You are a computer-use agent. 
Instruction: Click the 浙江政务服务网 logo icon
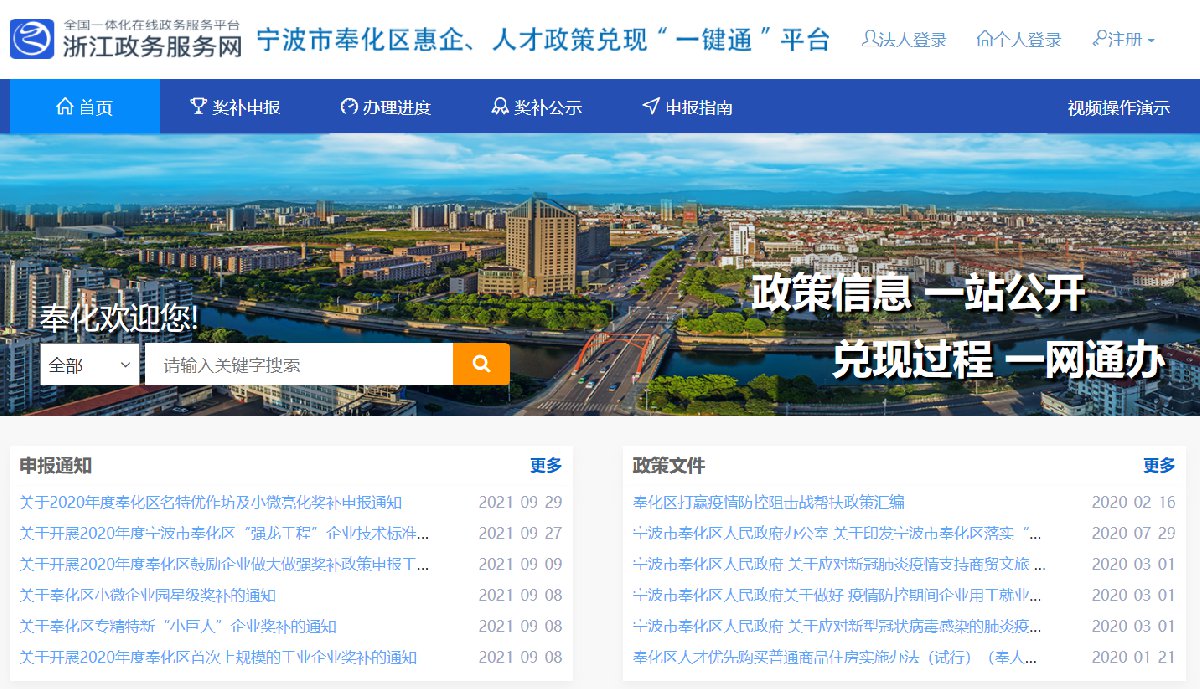(32, 39)
